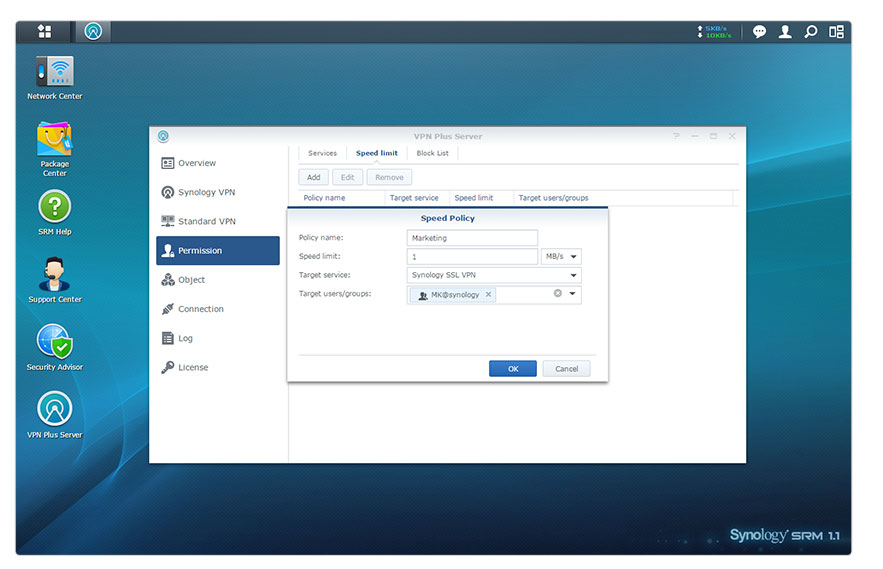Screen dimensions: 883x569
Task: Open the Target service dropdown
Action: [494, 275]
